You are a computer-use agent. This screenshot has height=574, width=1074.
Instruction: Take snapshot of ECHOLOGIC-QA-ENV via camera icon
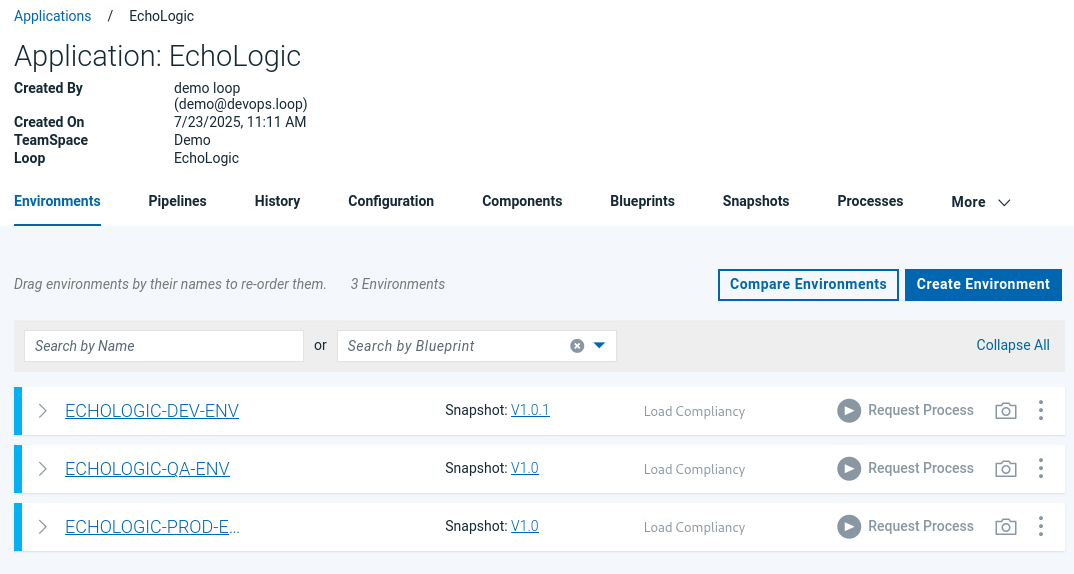1006,469
